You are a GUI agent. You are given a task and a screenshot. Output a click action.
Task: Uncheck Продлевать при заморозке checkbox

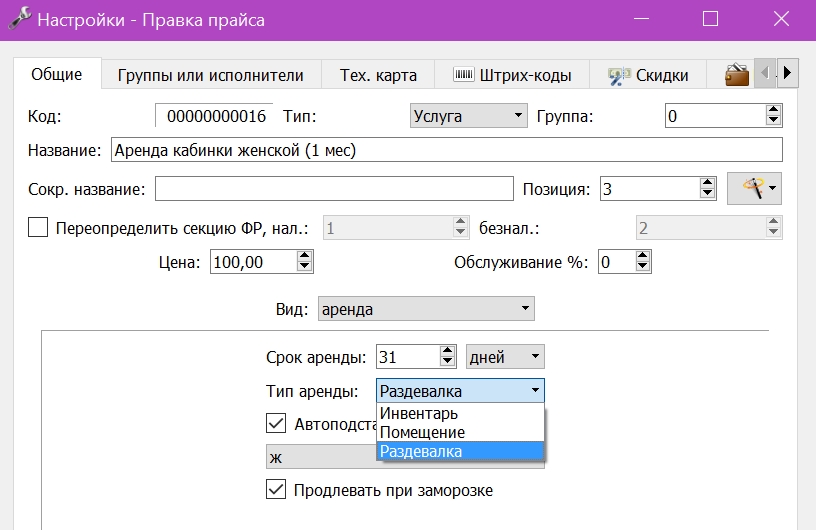(x=276, y=489)
